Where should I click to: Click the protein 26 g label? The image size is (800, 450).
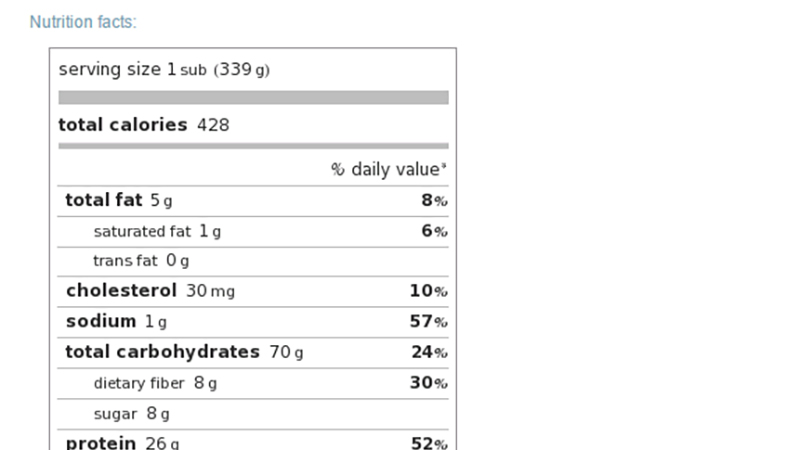pyautogui.click(x=122, y=442)
